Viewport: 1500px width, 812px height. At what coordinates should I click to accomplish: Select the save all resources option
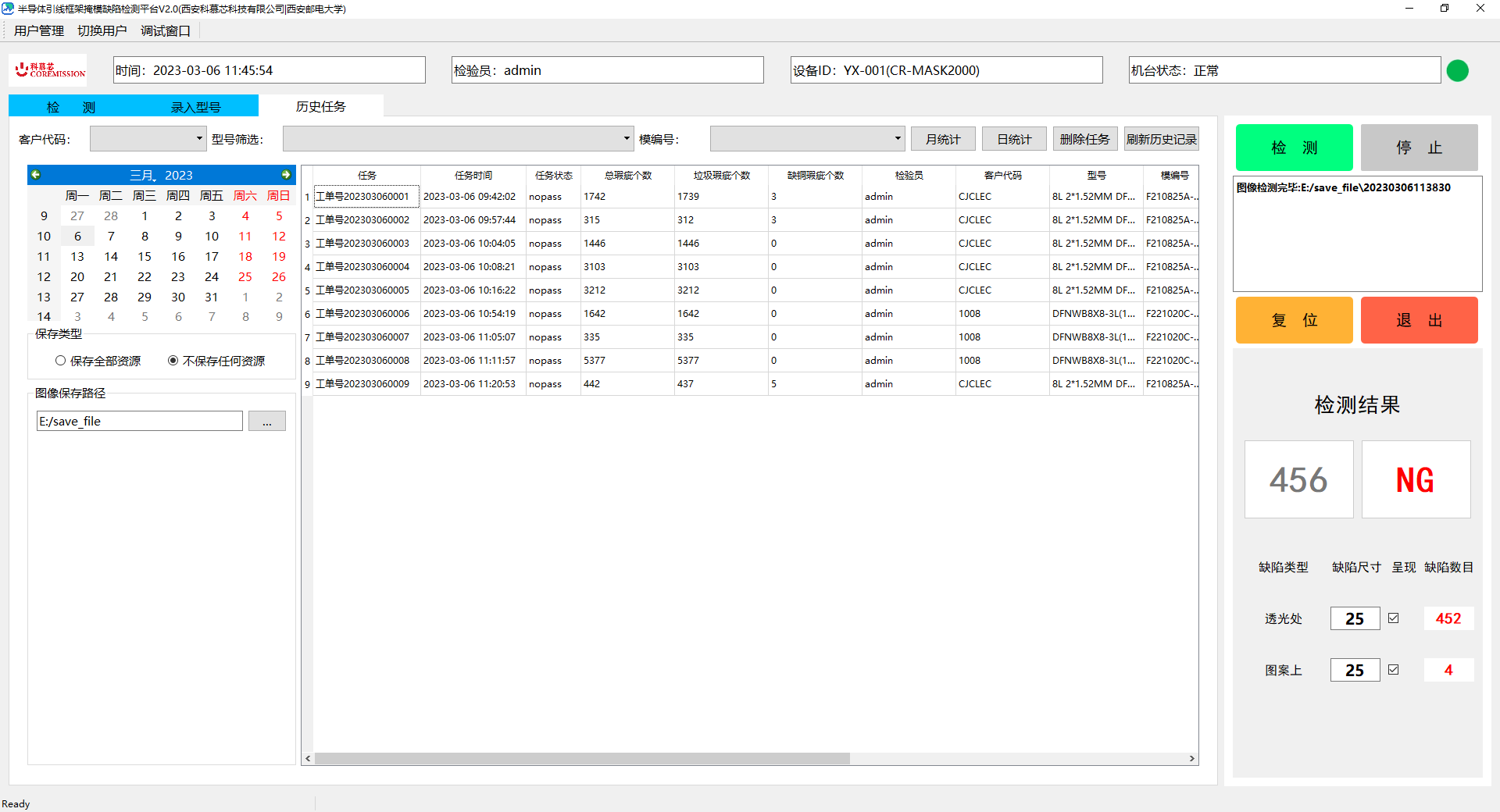click(x=61, y=361)
